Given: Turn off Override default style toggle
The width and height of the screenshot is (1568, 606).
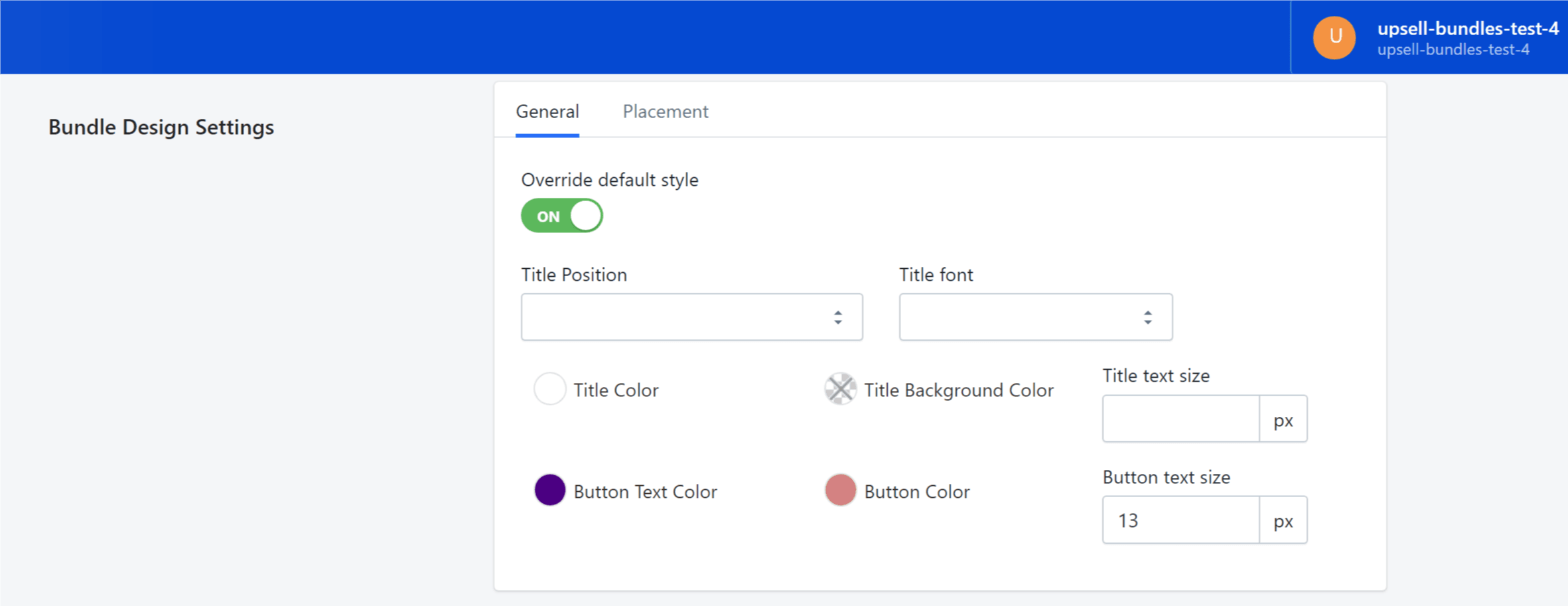Looking at the screenshot, I should pos(562,216).
